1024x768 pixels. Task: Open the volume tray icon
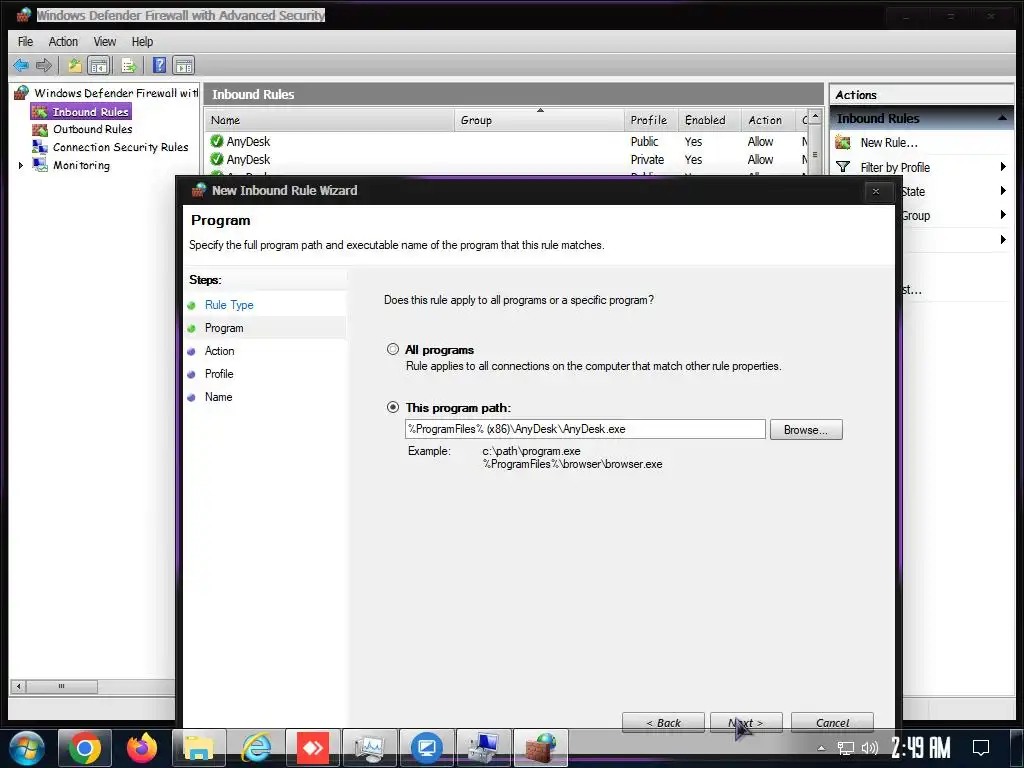pyautogui.click(x=869, y=748)
